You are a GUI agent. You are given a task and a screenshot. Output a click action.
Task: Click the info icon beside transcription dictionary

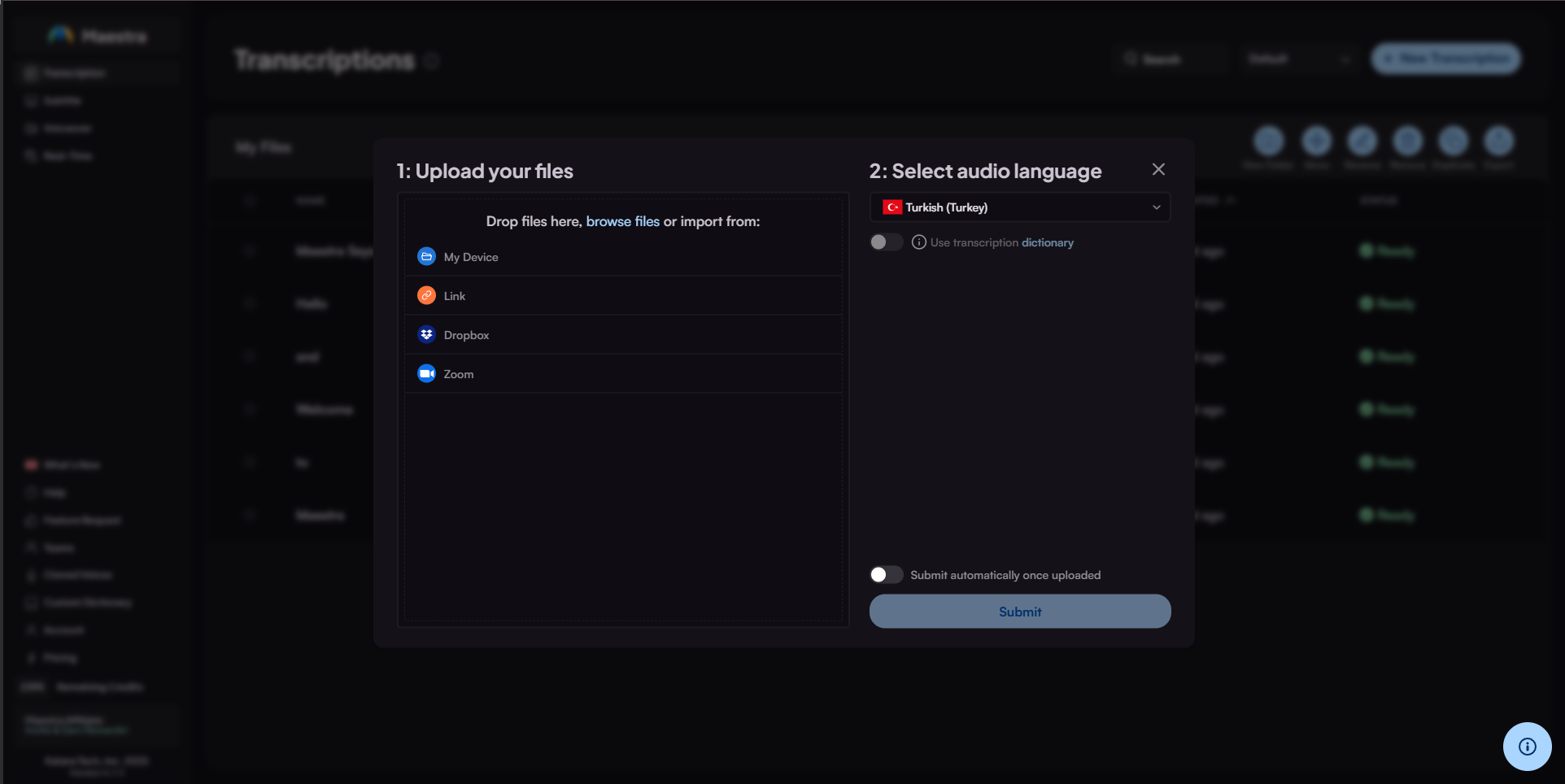click(x=918, y=242)
